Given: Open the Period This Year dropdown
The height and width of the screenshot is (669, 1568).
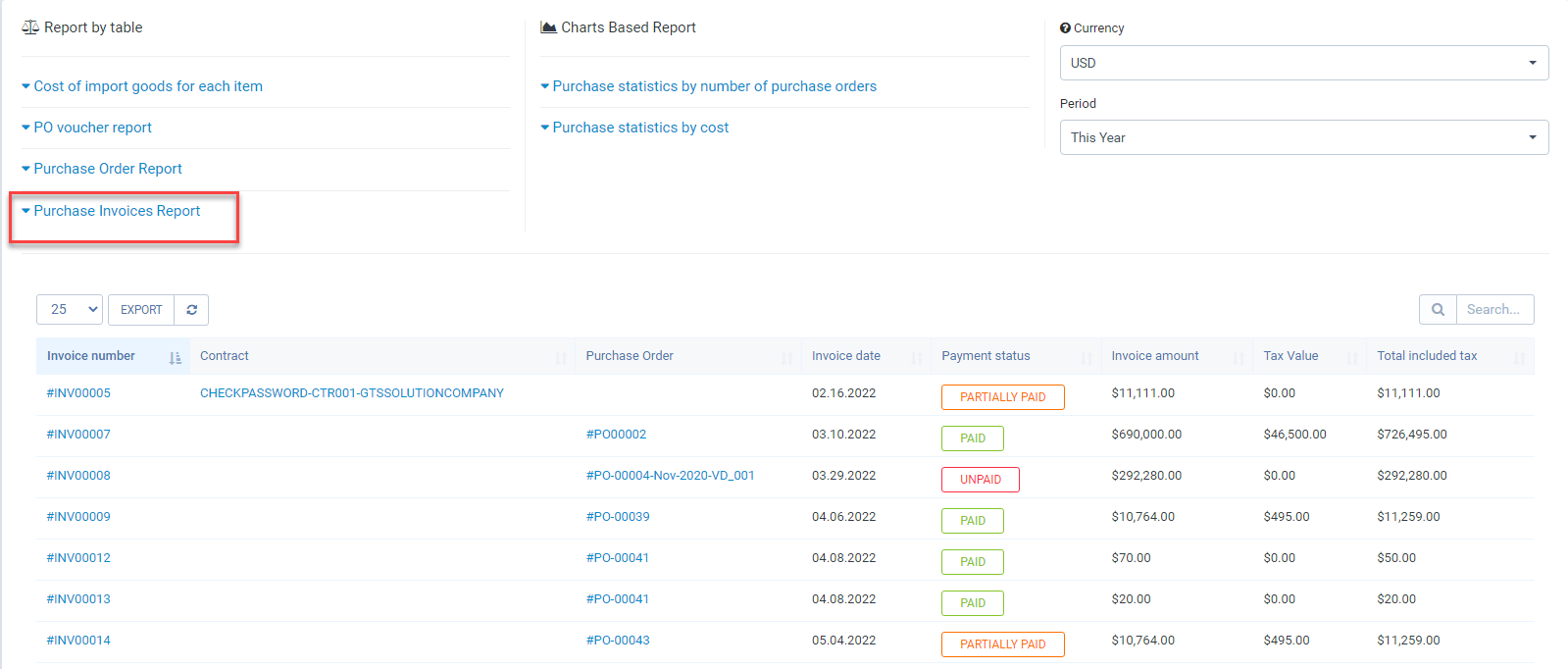Looking at the screenshot, I should 1303,137.
